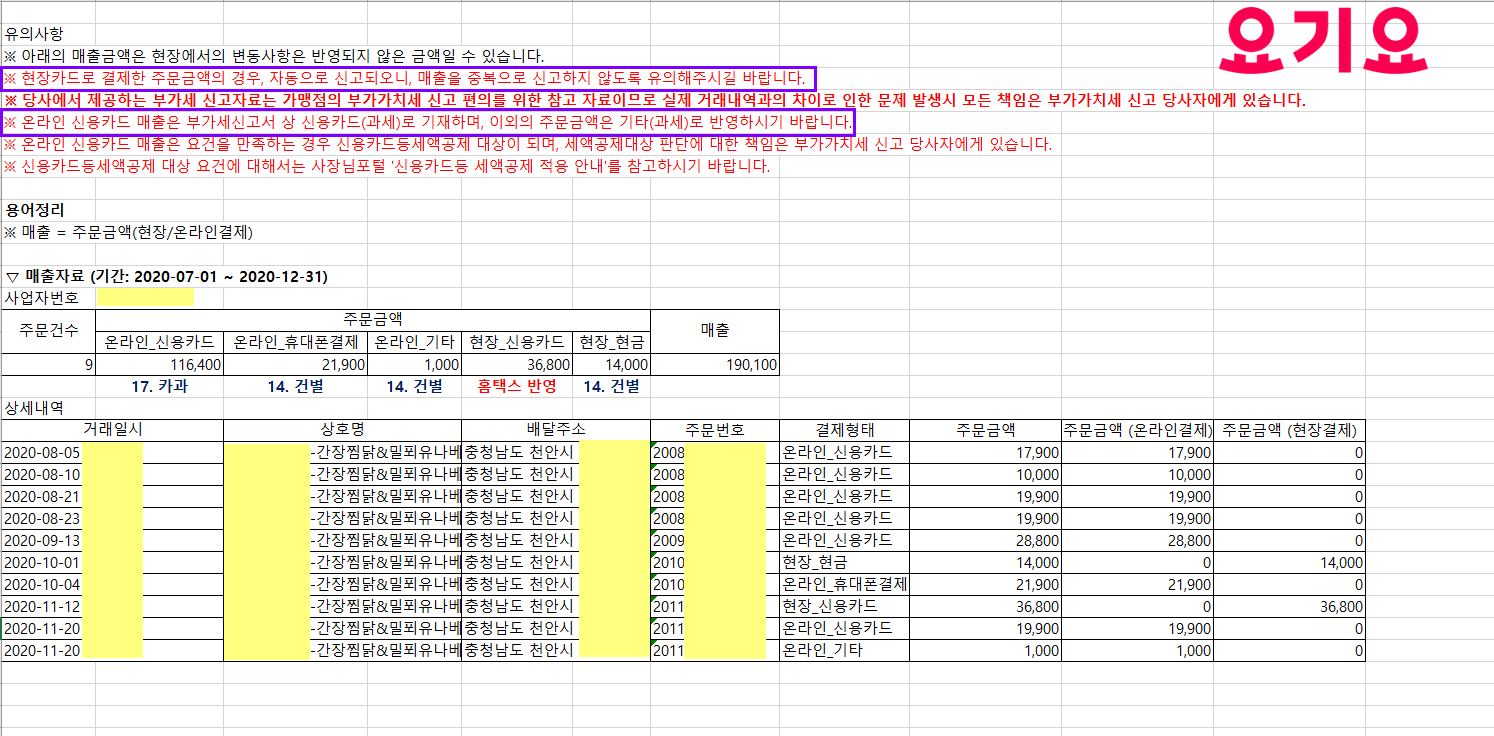This screenshot has height=736, width=1494.
Task: Select the 14. 건별 note under 온라인_기타
Action: tap(414, 386)
